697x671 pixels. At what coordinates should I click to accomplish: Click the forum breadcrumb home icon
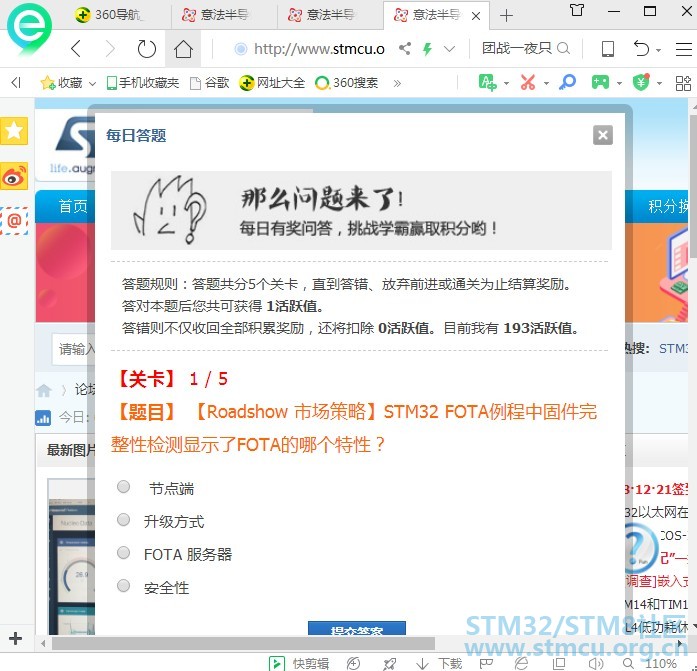click(x=44, y=390)
